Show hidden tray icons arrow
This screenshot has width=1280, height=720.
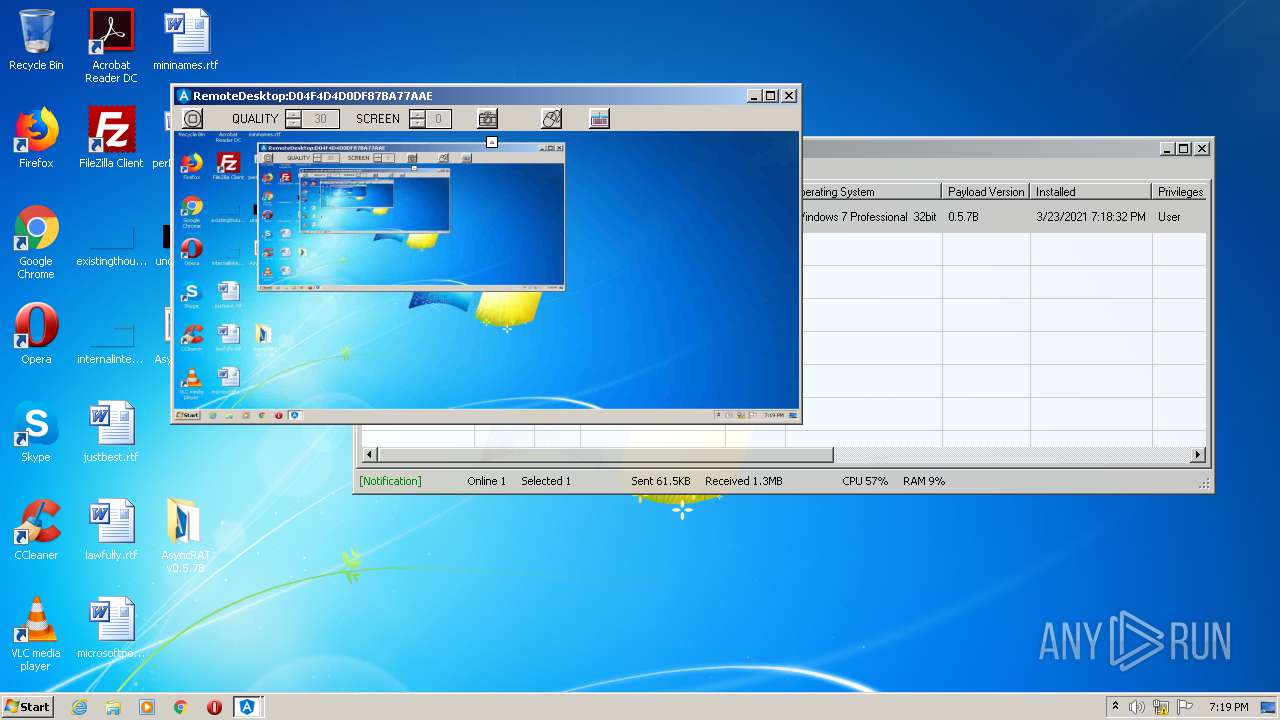click(1115, 707)
